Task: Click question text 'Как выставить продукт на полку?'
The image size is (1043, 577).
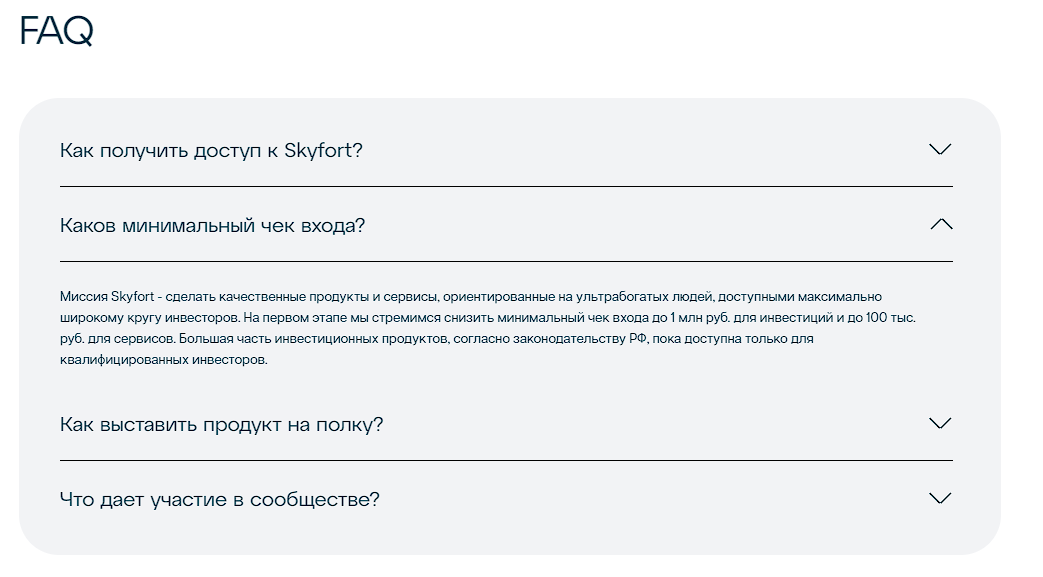Action: [x=221, y=425]
